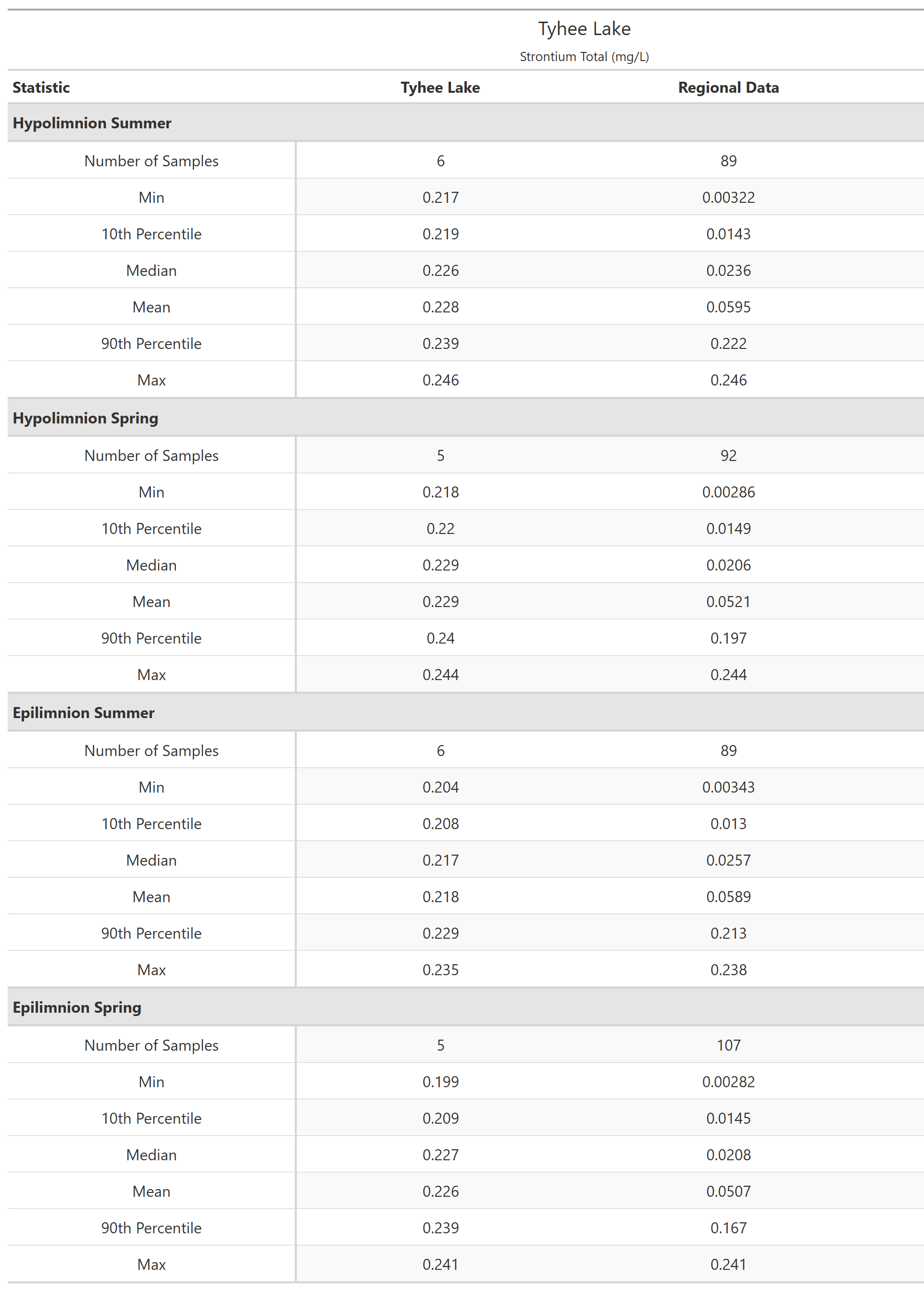Click the Epilimnion Spring group row
Screen dimensions: 924x1291
77,1007
